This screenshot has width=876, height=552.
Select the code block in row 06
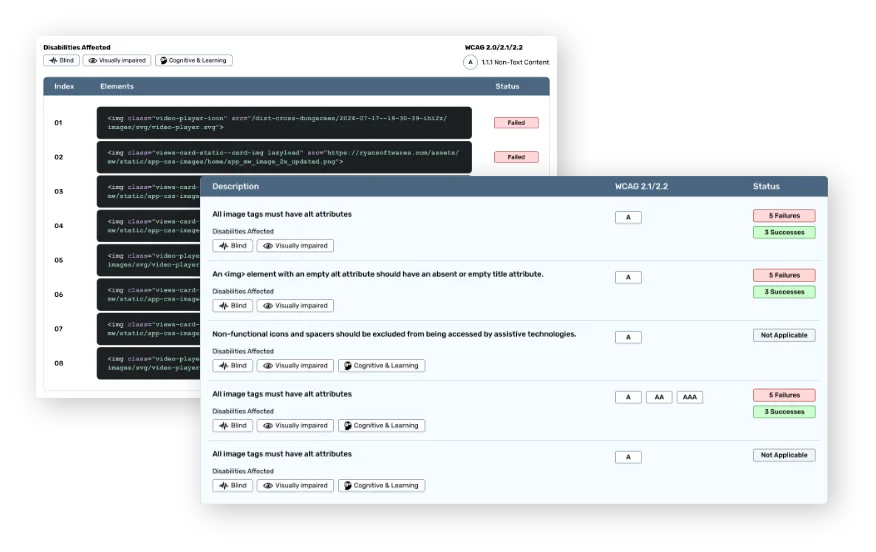[x=149, y=294]
